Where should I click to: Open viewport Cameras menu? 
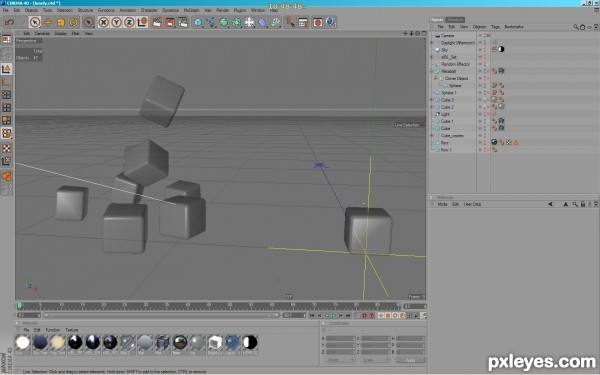tap(42, 33)
